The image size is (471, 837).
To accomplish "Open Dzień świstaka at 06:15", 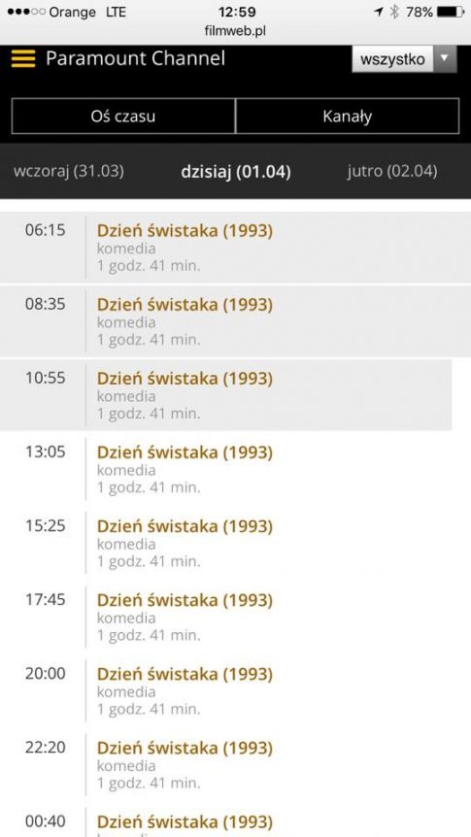I will click(x=236, y=248).
